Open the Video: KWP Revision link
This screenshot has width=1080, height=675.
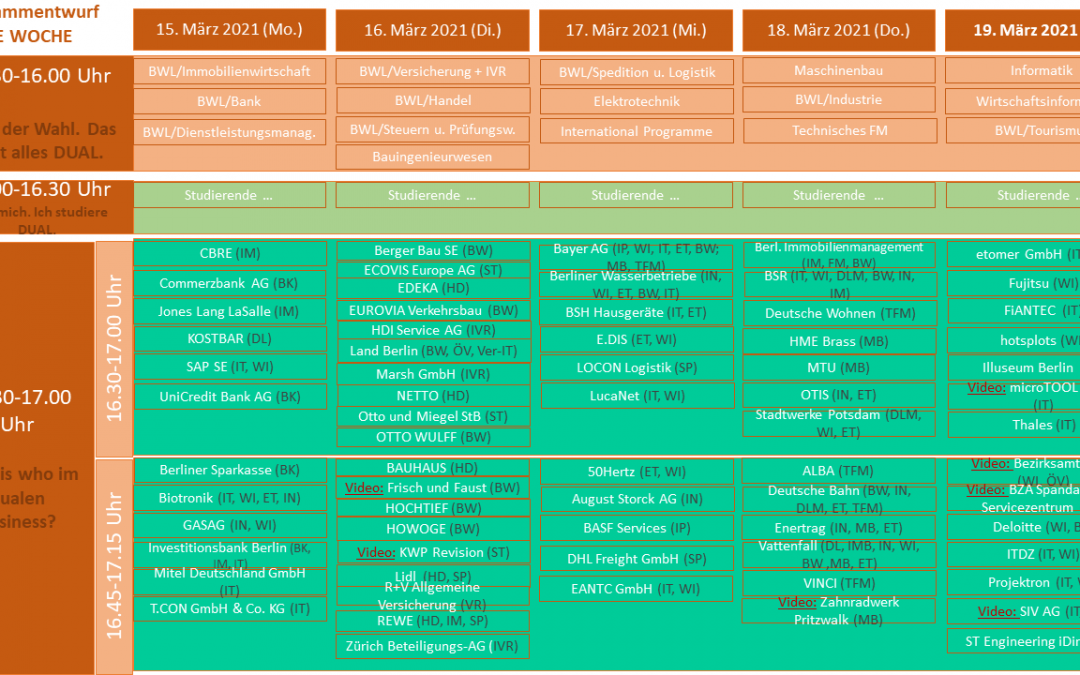pyautogui.click(x=432, y=552)
